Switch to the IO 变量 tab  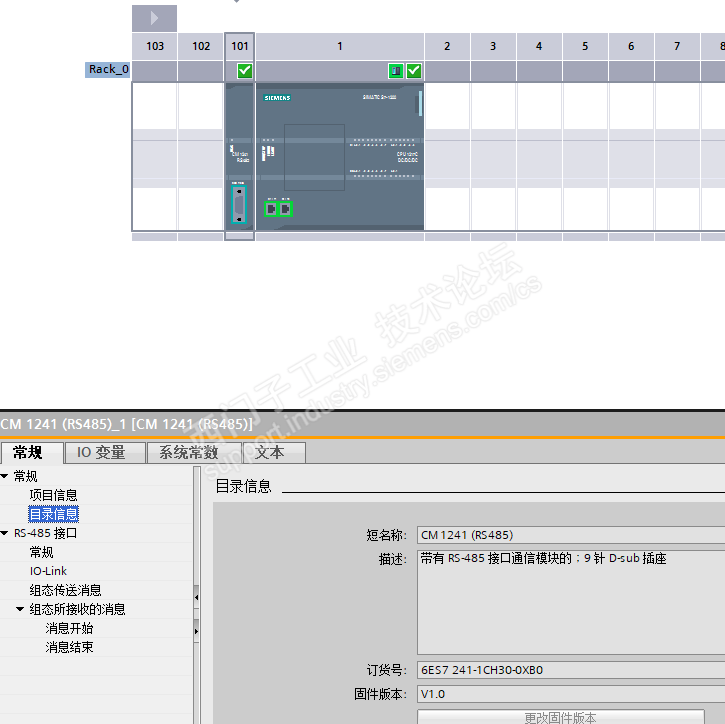click(105, 453)
